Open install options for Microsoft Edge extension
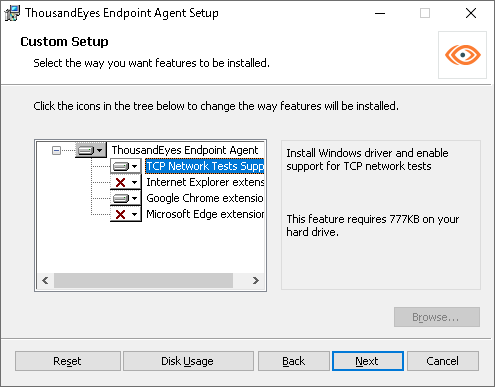Image resolution: width=495 pixels, height=387 pixels. 126,214
